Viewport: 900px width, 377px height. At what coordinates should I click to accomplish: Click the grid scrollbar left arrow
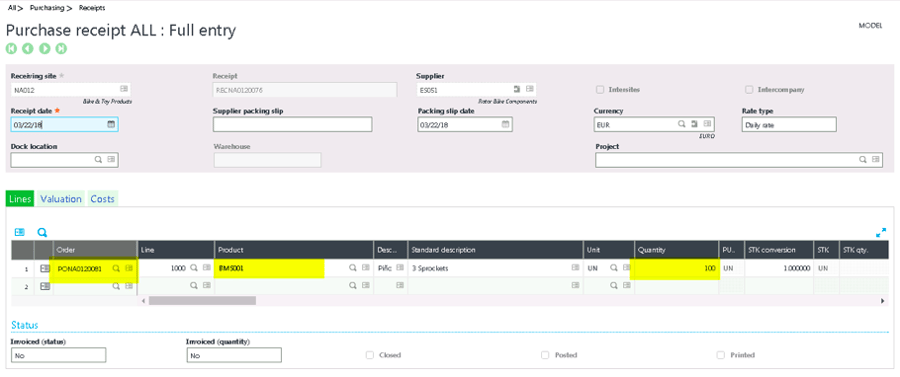143,301
